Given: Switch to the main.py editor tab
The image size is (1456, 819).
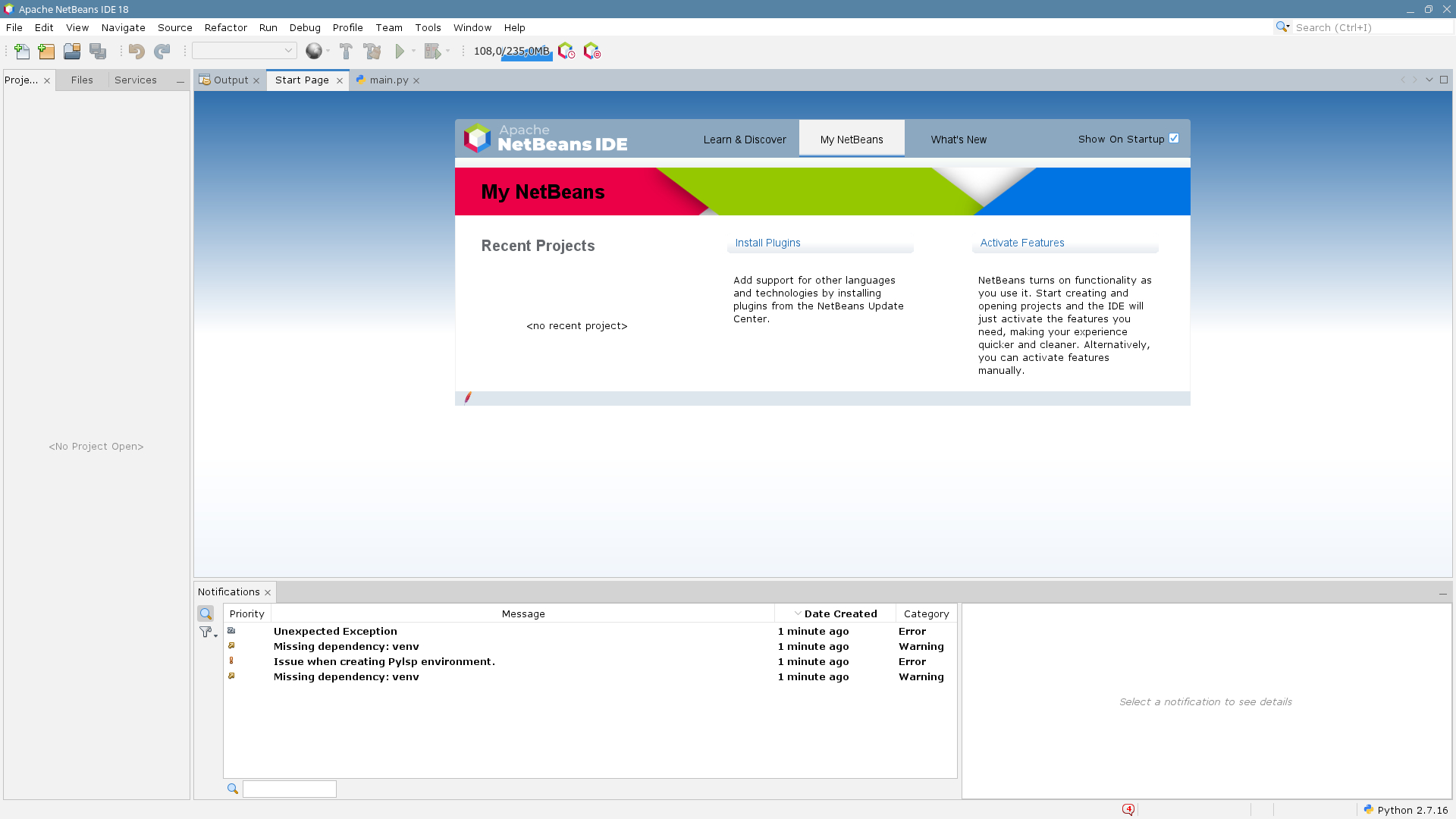Looking at the screenshot, I should point(389,80).
